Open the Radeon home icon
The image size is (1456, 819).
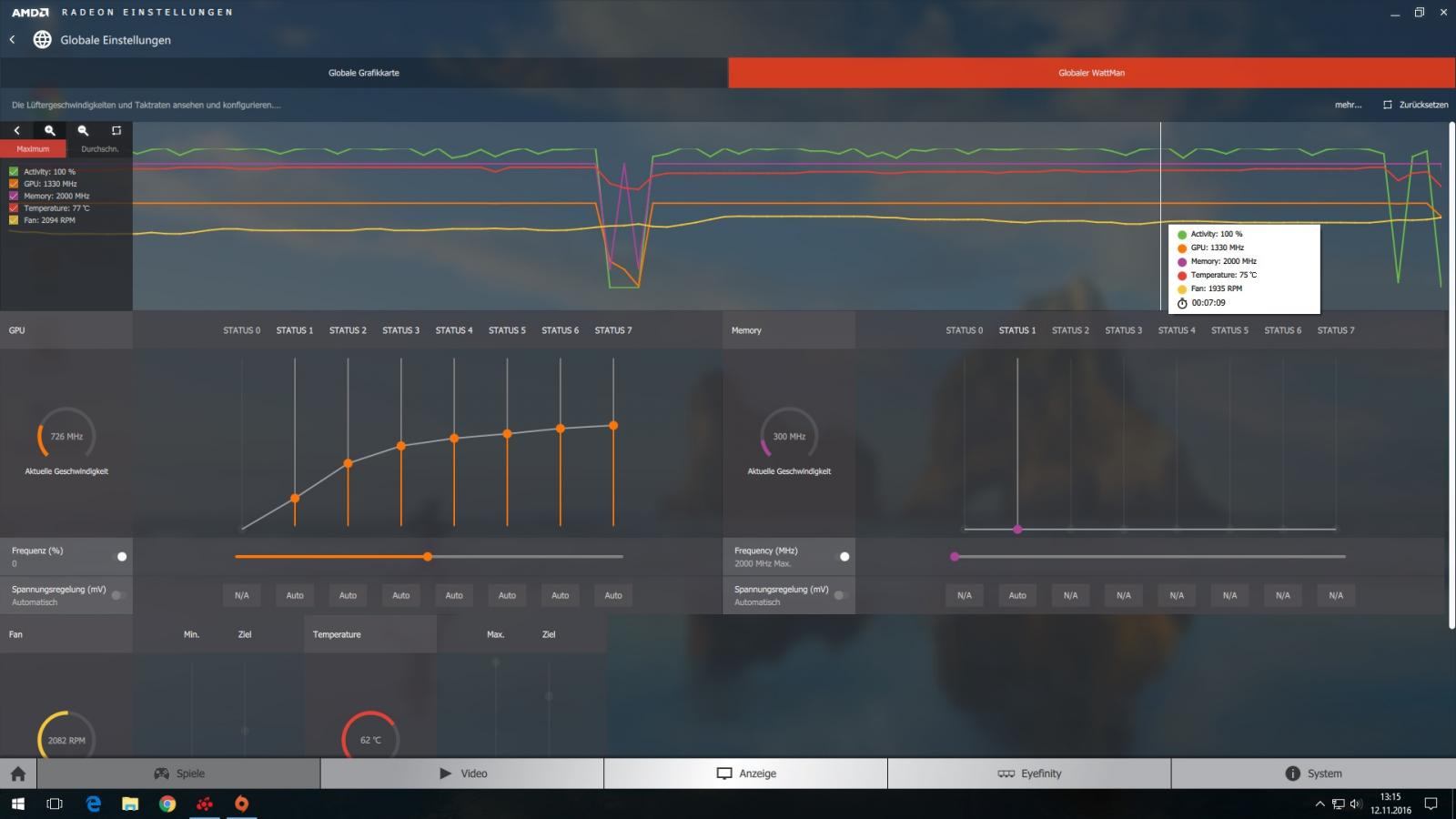(x=18, y=773)
